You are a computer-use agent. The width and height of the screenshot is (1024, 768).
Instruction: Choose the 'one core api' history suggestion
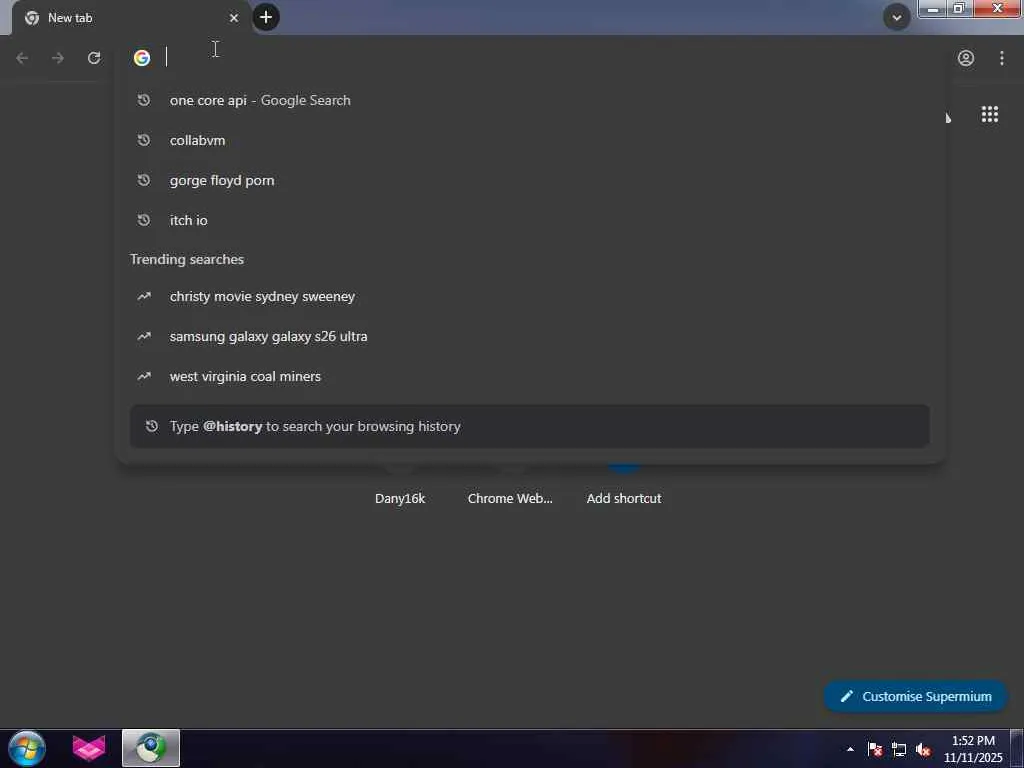(x=530, y=101)
